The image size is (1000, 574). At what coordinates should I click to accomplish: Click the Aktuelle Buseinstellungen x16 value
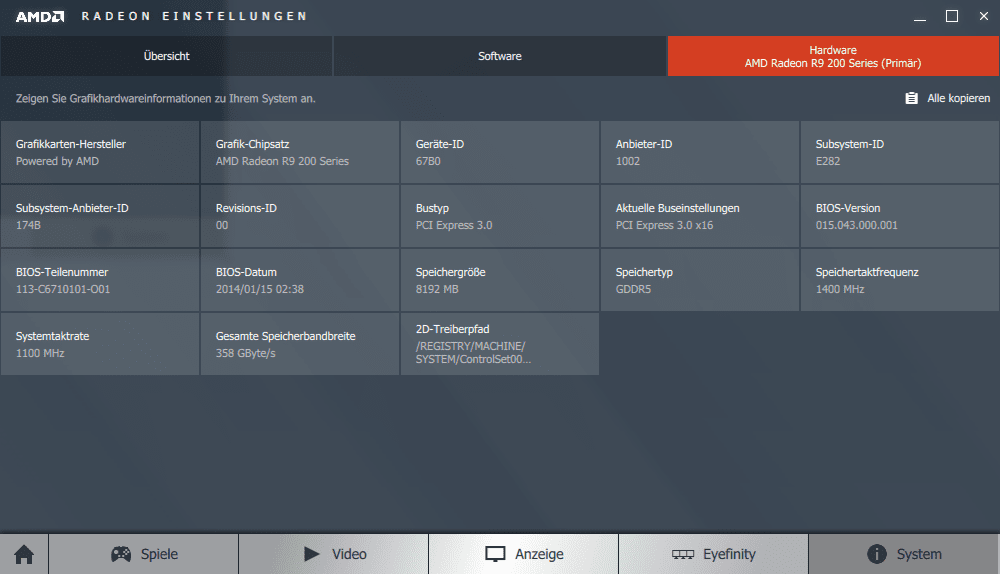(x=665, y=225)
